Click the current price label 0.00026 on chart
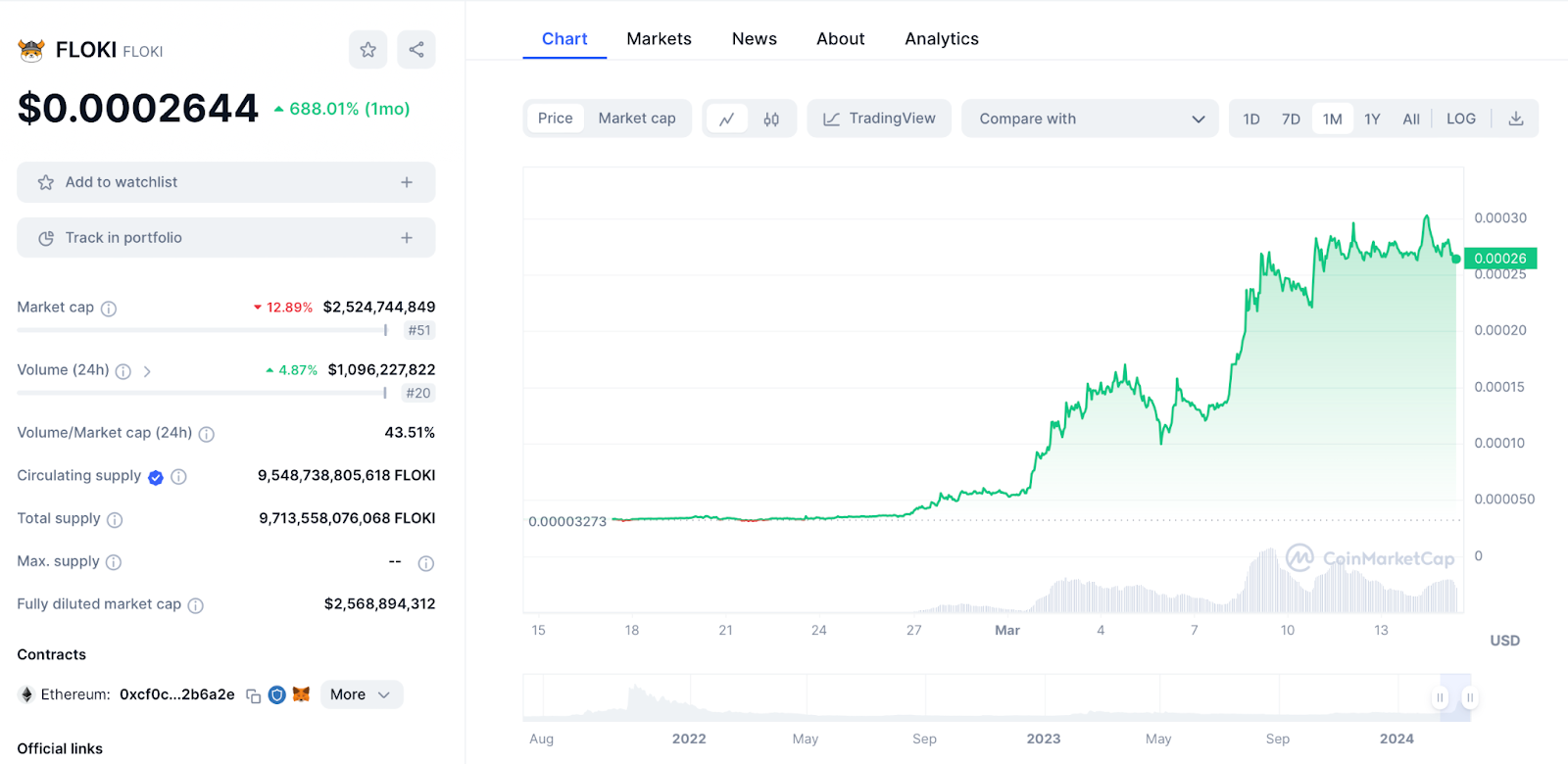This screenshot has width=1568, height=764. (x=1500, y=259)
